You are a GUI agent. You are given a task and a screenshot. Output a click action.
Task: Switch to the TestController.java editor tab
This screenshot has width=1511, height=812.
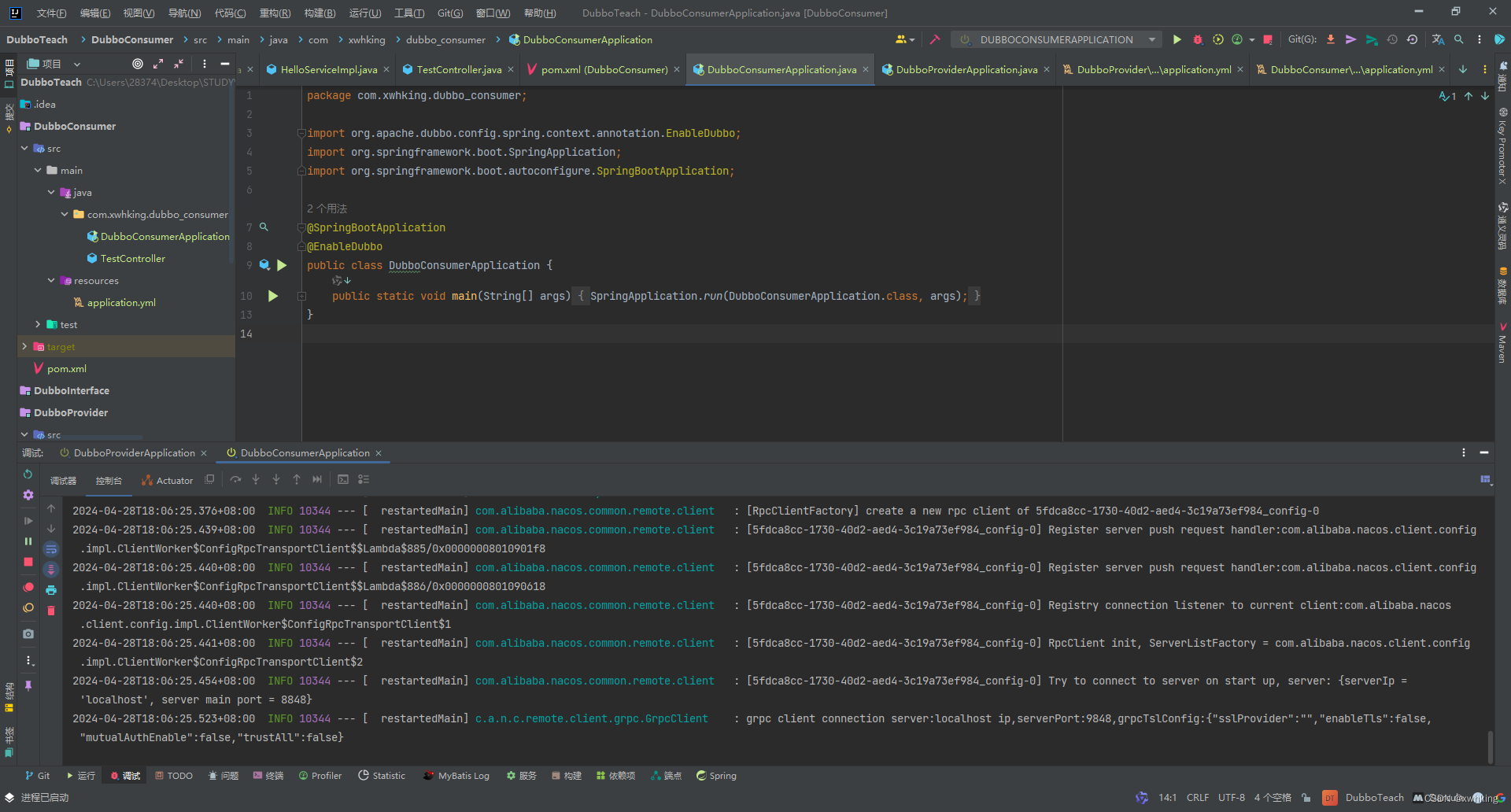tap(458, 69)
